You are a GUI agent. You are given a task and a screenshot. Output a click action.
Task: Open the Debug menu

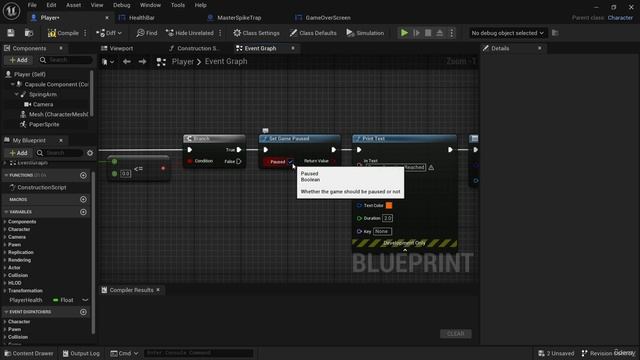122,5
